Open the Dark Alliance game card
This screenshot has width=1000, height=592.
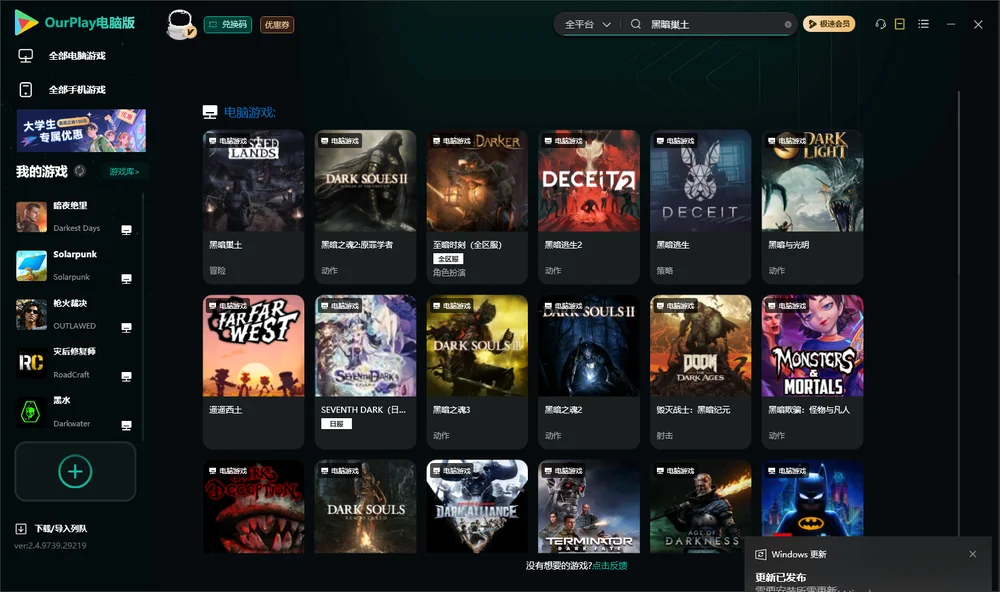point(477,507)
